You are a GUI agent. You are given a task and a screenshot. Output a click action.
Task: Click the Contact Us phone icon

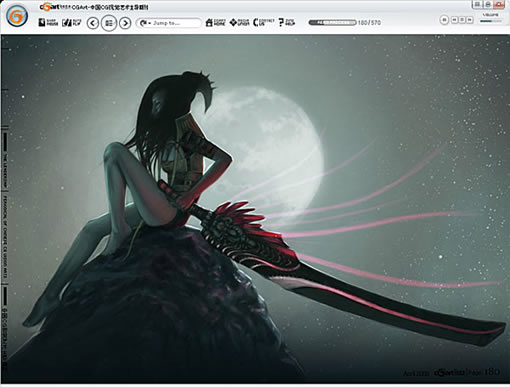263,22
